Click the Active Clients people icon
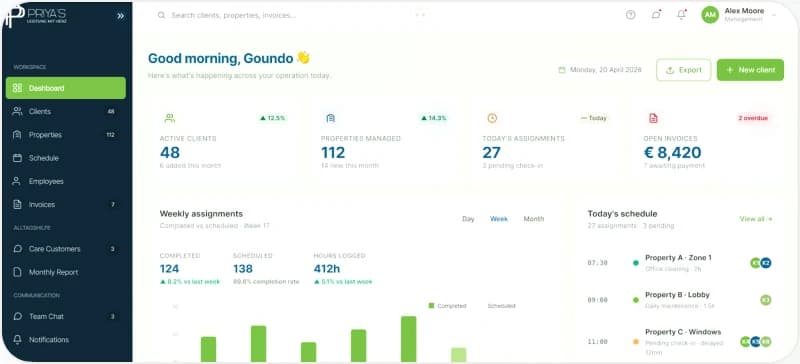800x364 pixels. click(x=170, y=118)
